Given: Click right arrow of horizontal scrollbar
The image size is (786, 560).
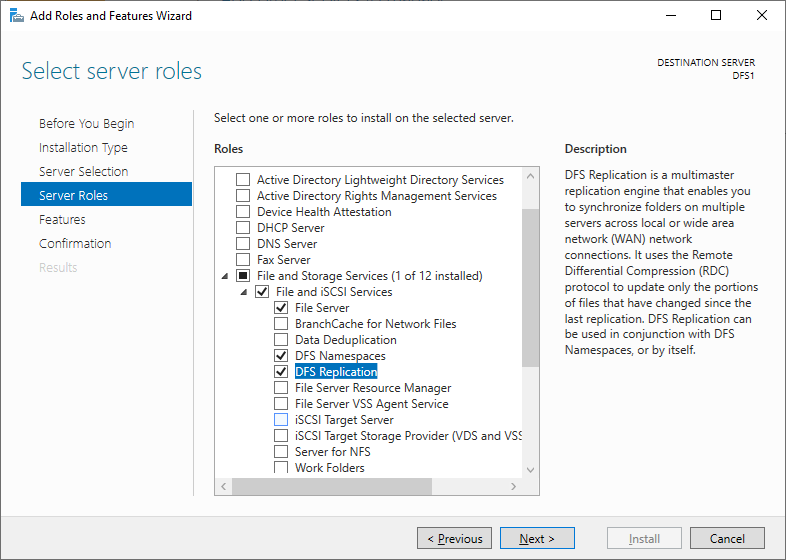Looking at the screenshot, I should click(x=513, y=486).
